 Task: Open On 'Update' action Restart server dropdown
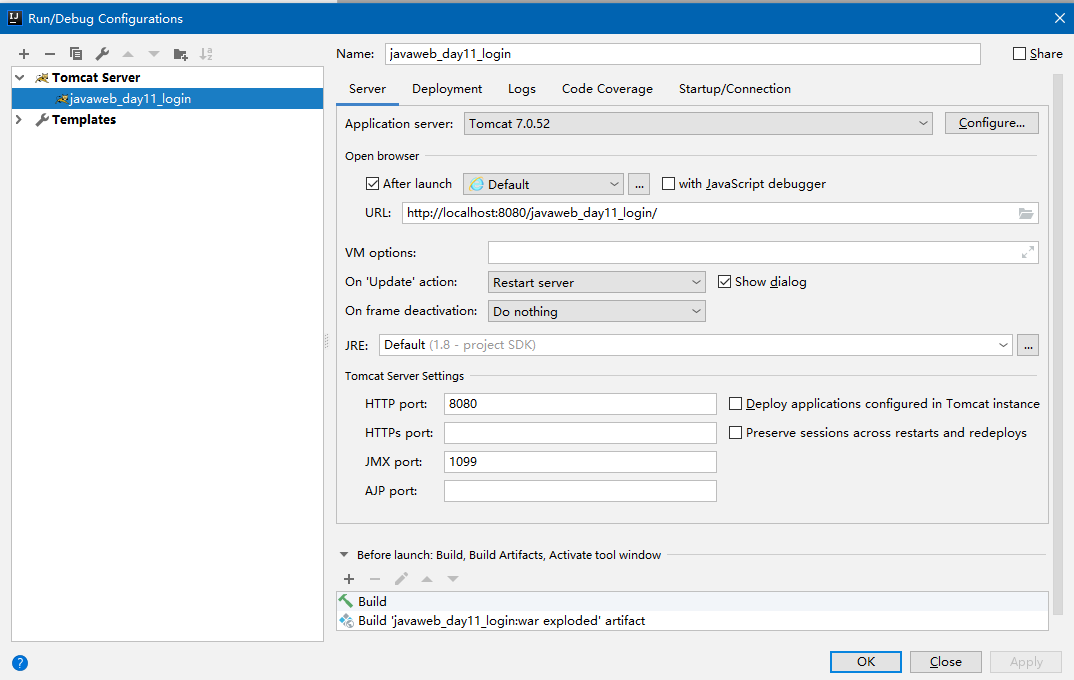(x=597, y=282)
